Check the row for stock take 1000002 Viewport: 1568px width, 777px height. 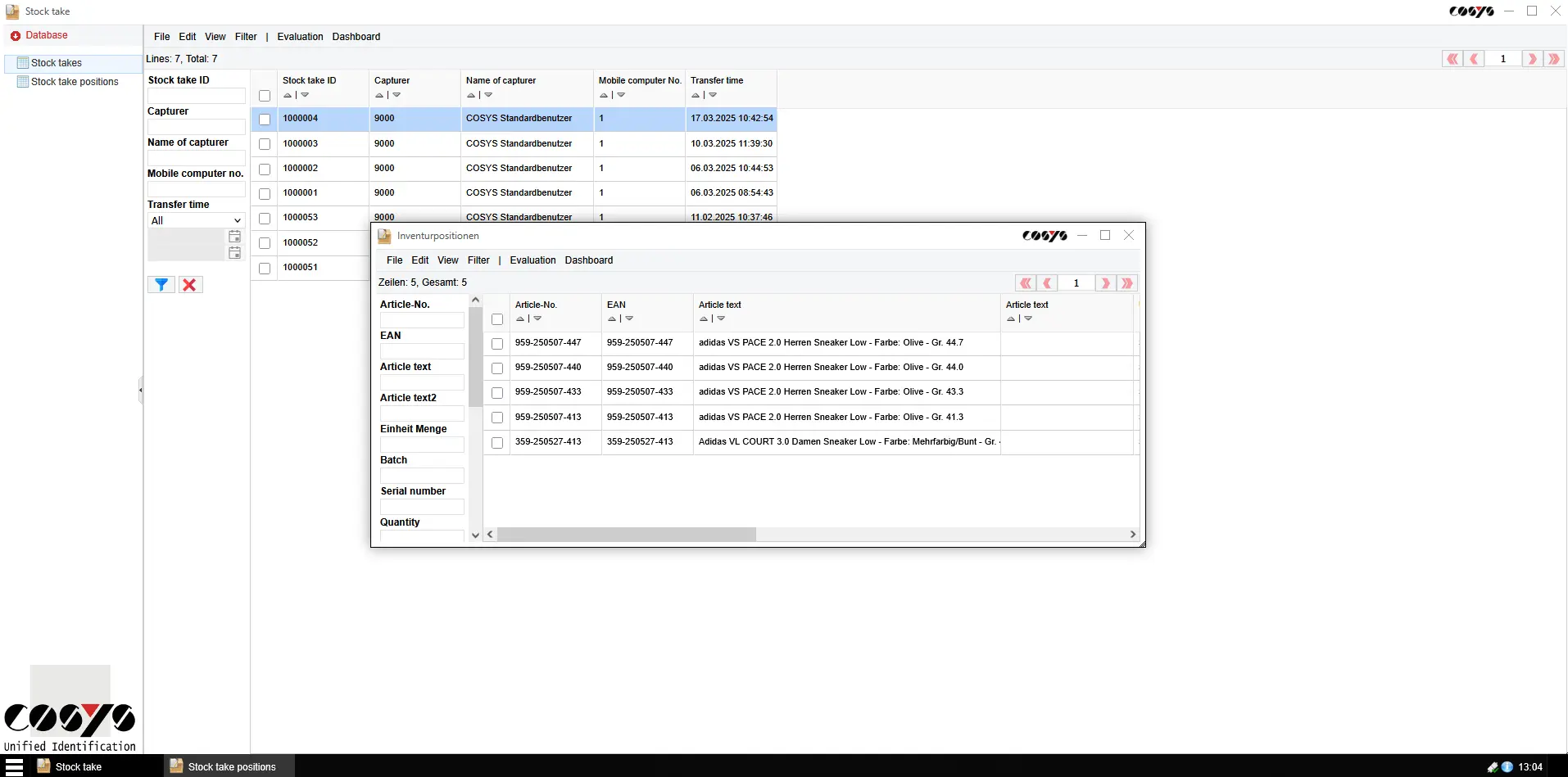point(265,169)
